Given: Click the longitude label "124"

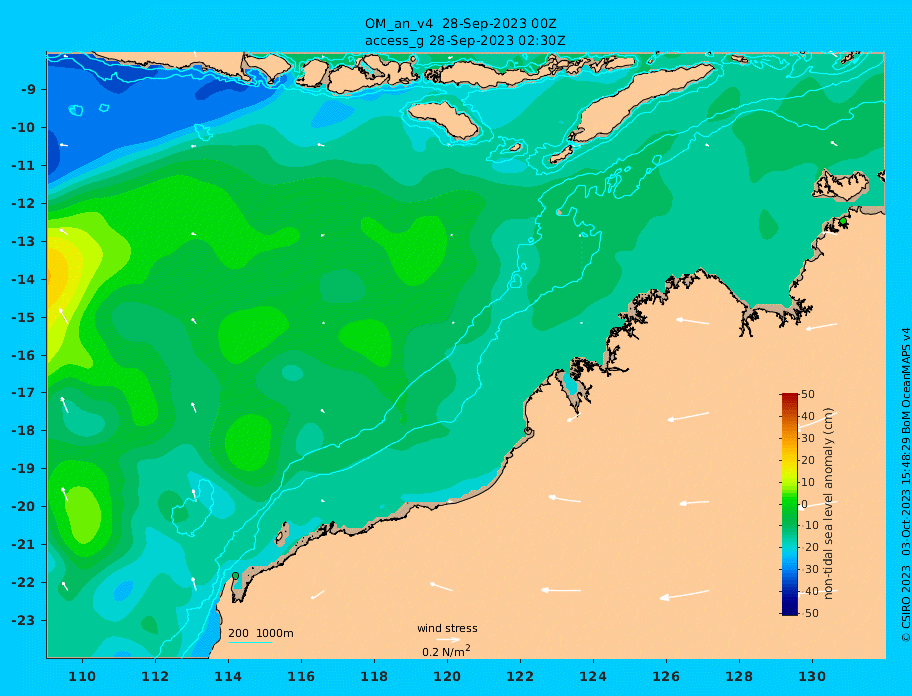Looking at the screenshot, I should click(593, 676).
